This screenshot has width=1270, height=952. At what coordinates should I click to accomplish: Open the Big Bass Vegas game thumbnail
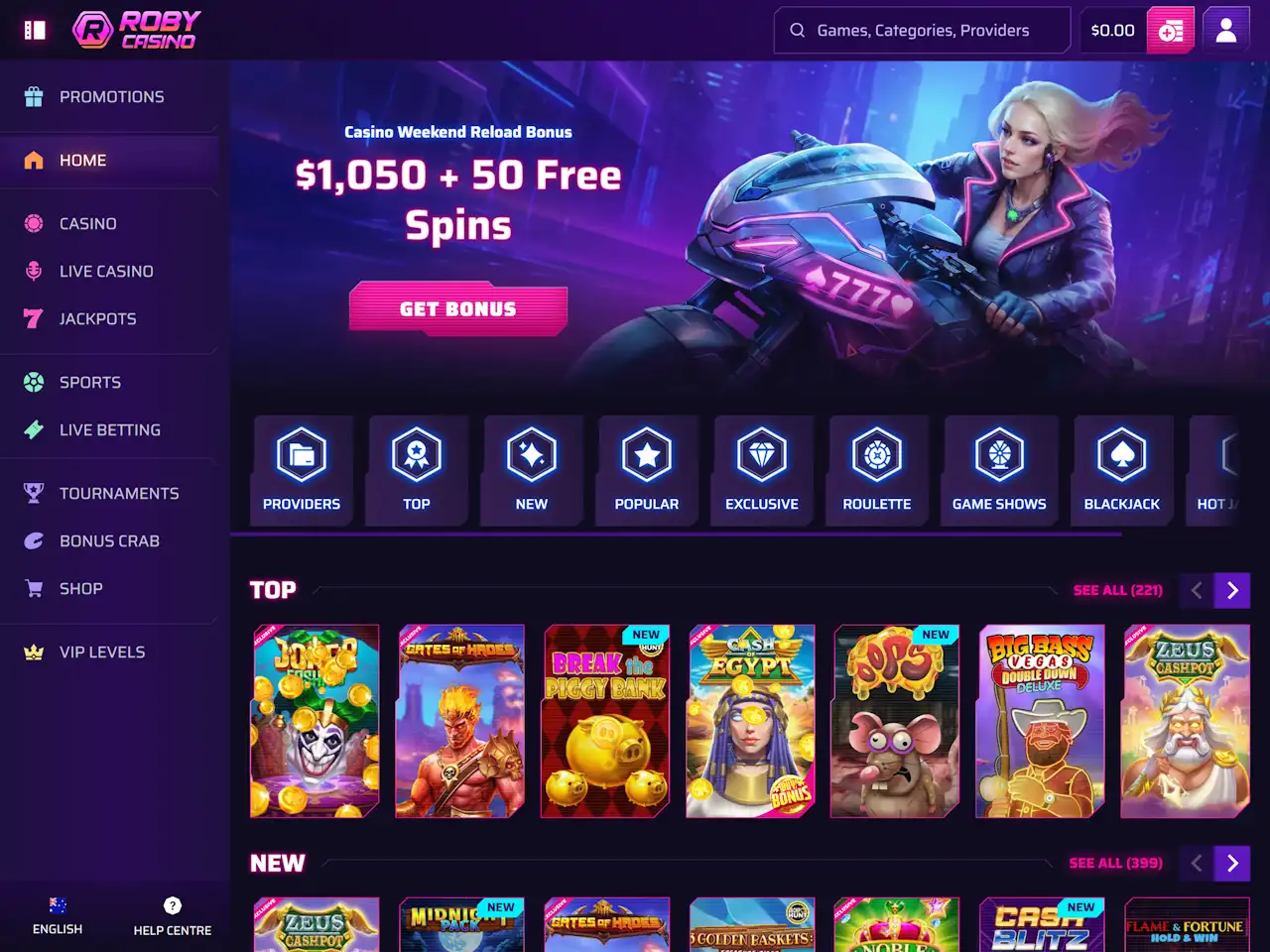pyautogui.click(x=1040, y=721)
